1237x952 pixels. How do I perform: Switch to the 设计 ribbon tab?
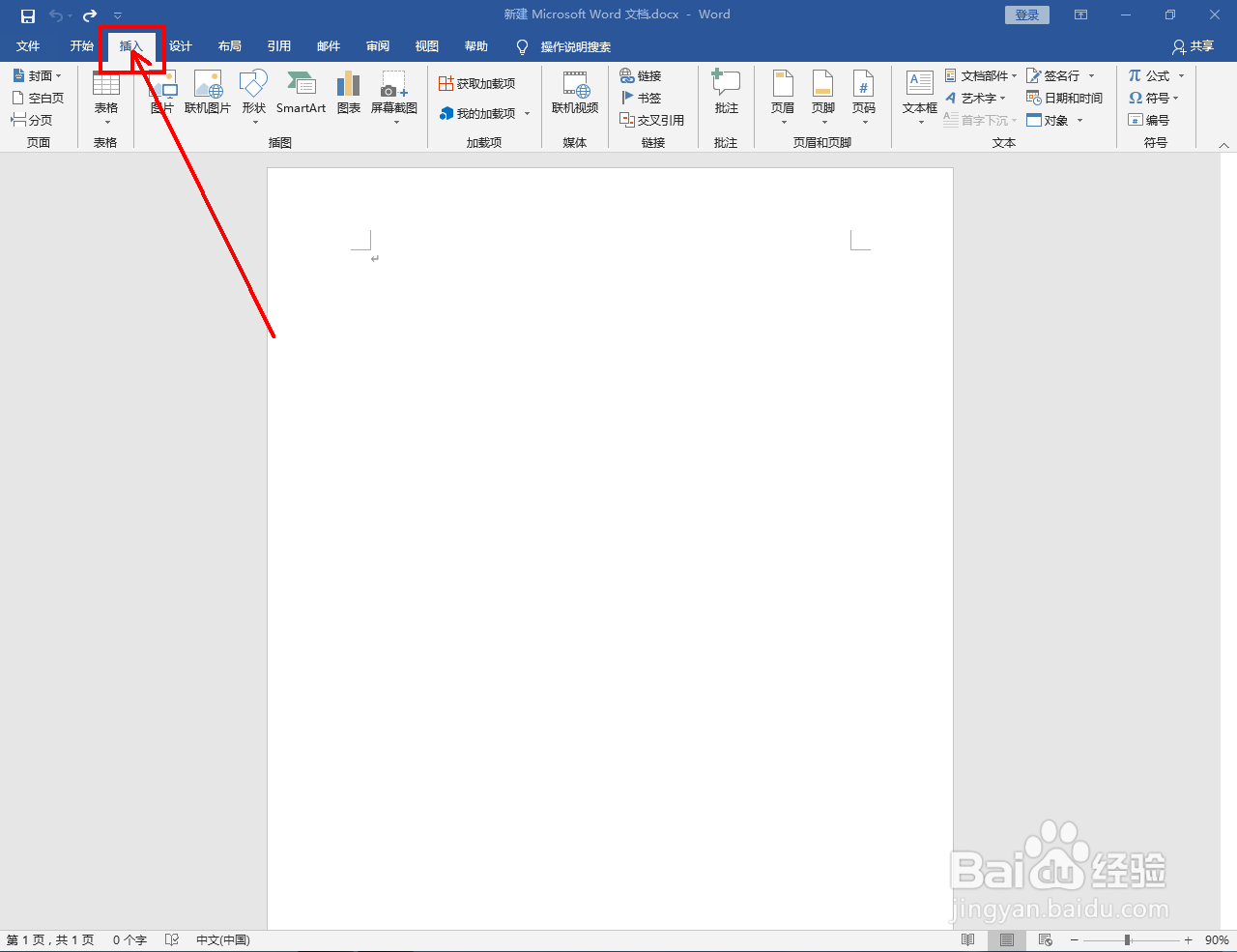[180, 45]
